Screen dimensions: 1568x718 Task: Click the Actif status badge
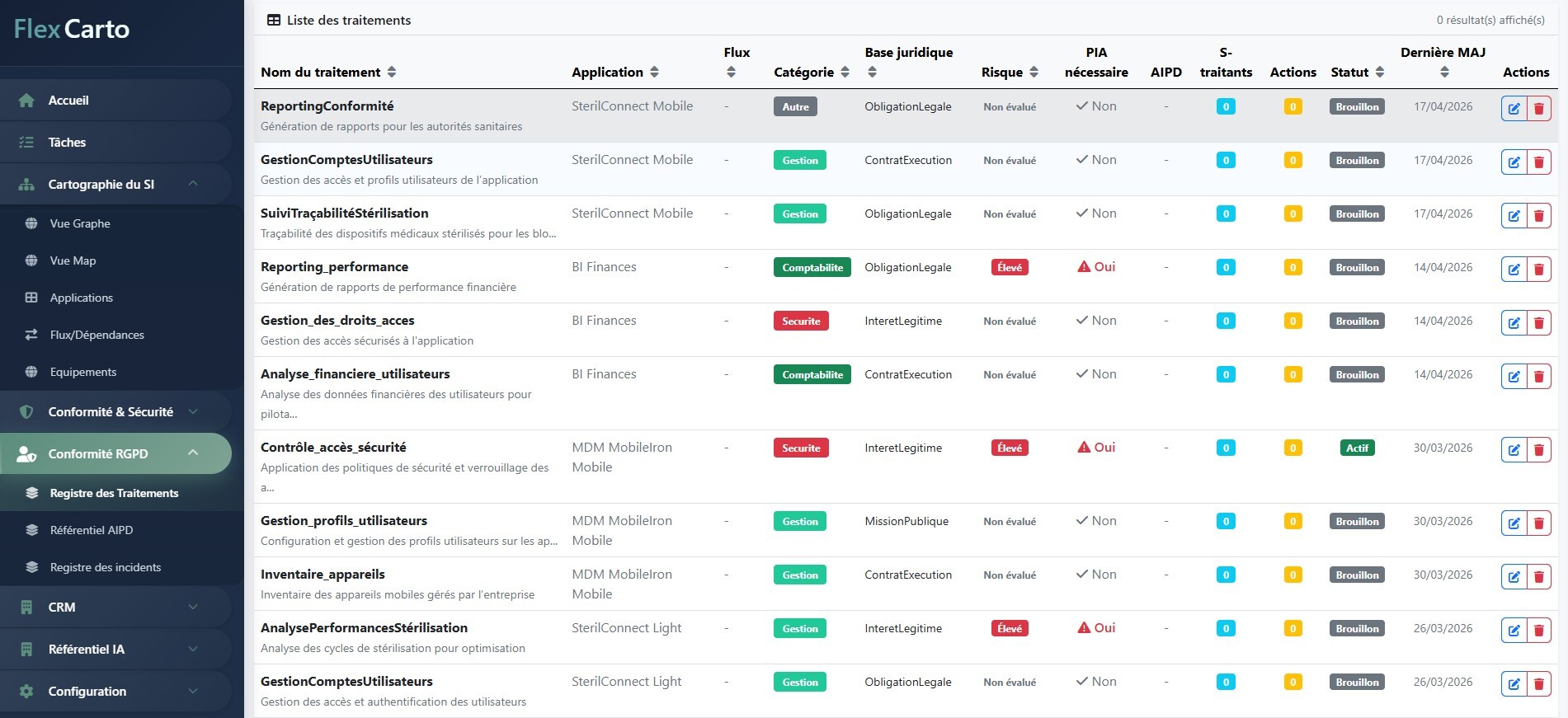point(1357,448)
